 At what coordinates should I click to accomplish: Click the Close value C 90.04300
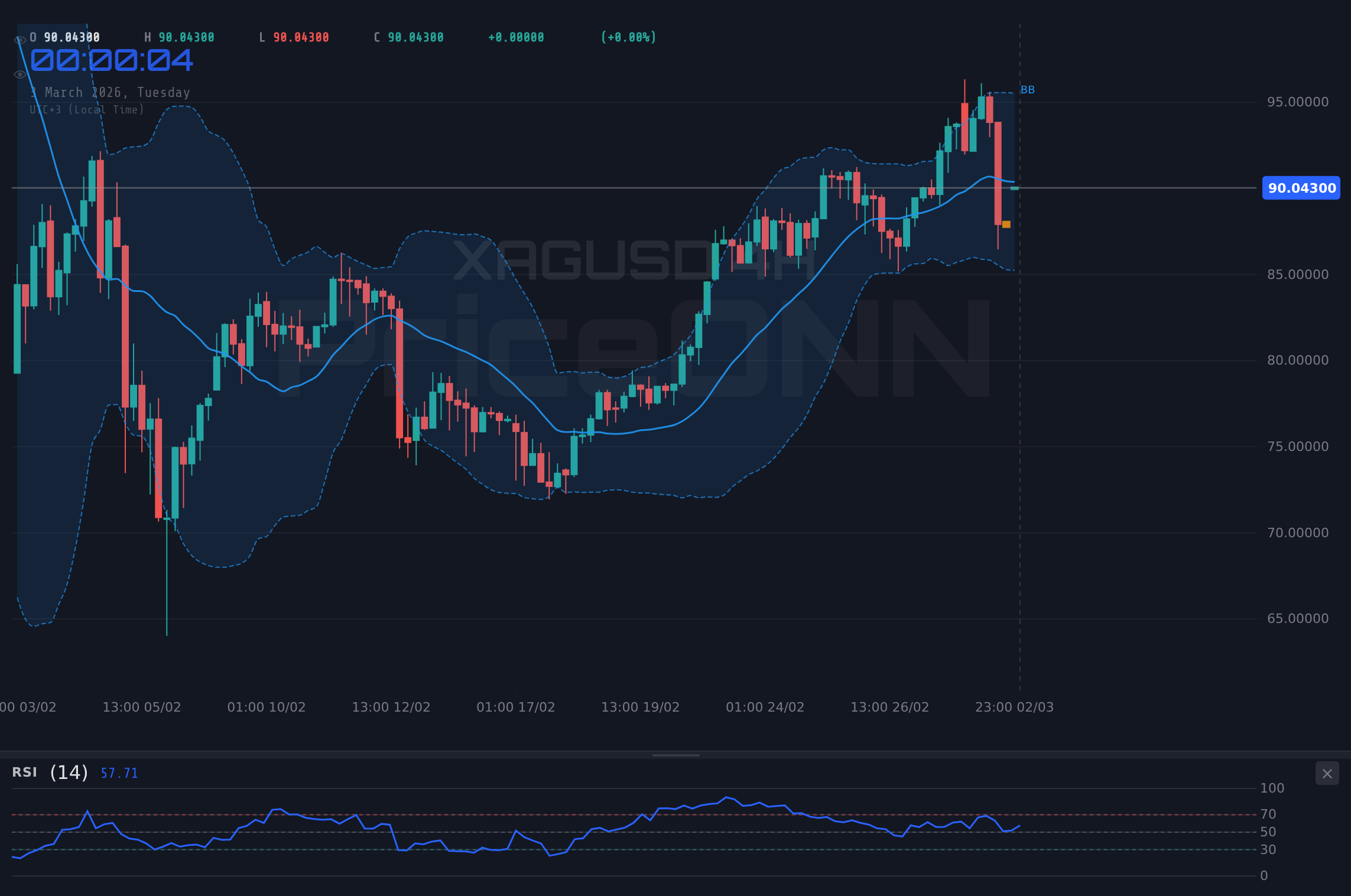tap(408, 36)
